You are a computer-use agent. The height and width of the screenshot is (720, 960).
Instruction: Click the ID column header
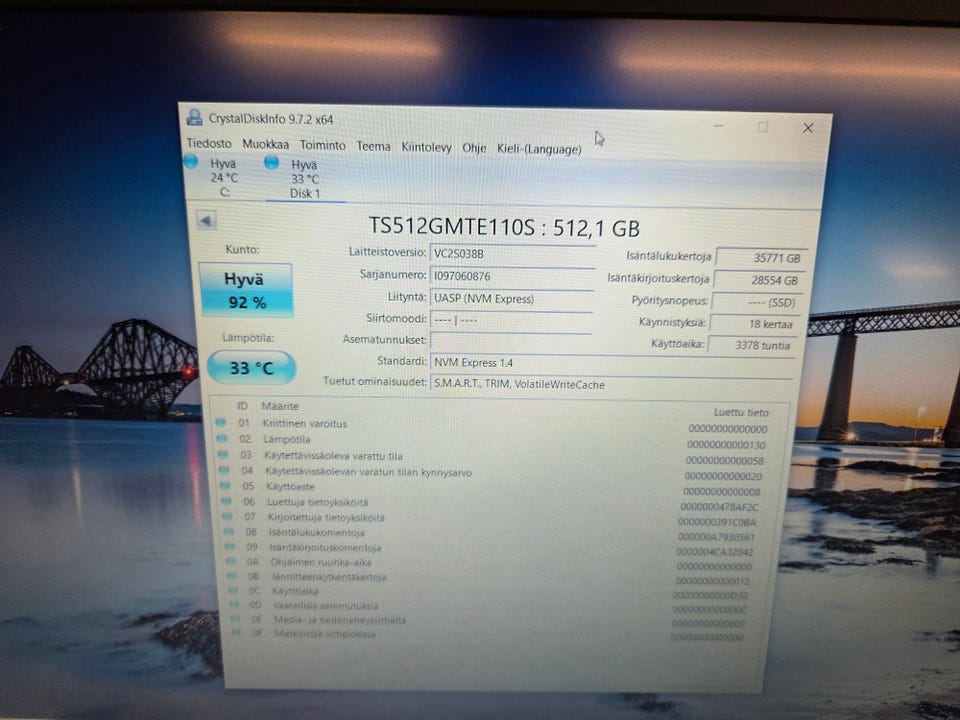point(242,405)
